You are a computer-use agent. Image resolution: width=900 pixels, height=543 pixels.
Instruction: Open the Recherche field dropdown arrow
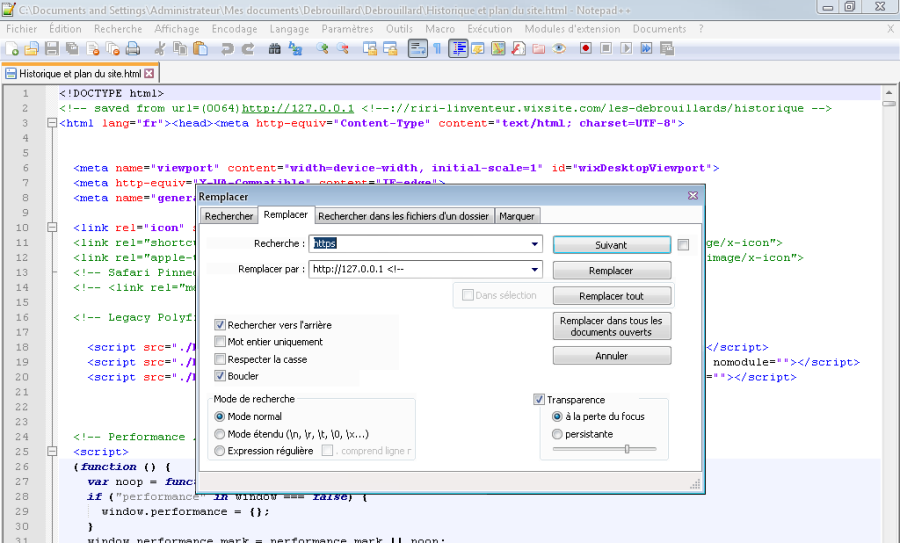[x=534, y=244]
